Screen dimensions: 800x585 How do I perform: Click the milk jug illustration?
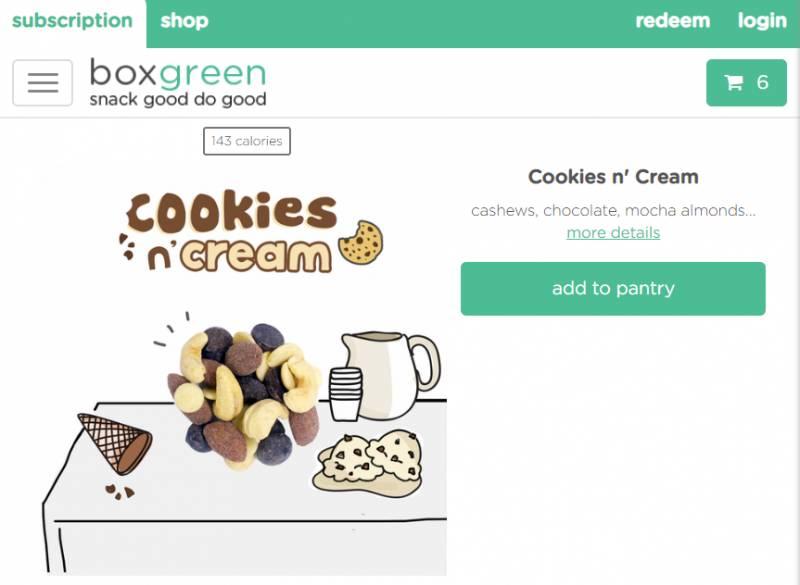click(x=390, y=374)
